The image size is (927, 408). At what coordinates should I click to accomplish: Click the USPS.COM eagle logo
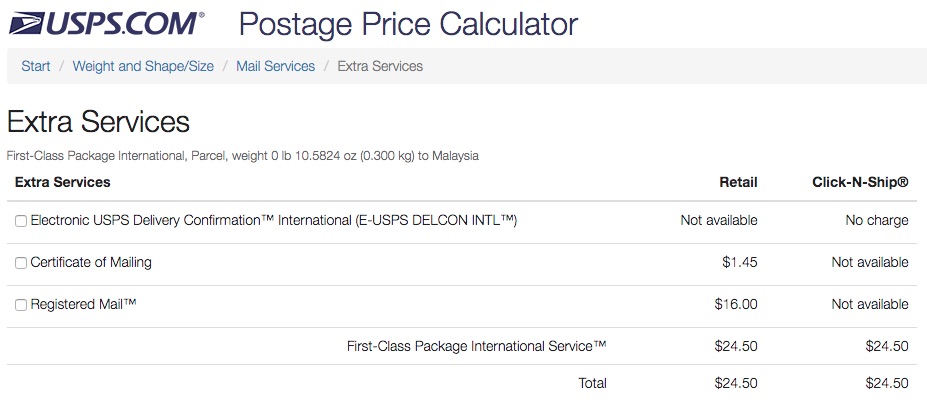(x=105, y=22)
